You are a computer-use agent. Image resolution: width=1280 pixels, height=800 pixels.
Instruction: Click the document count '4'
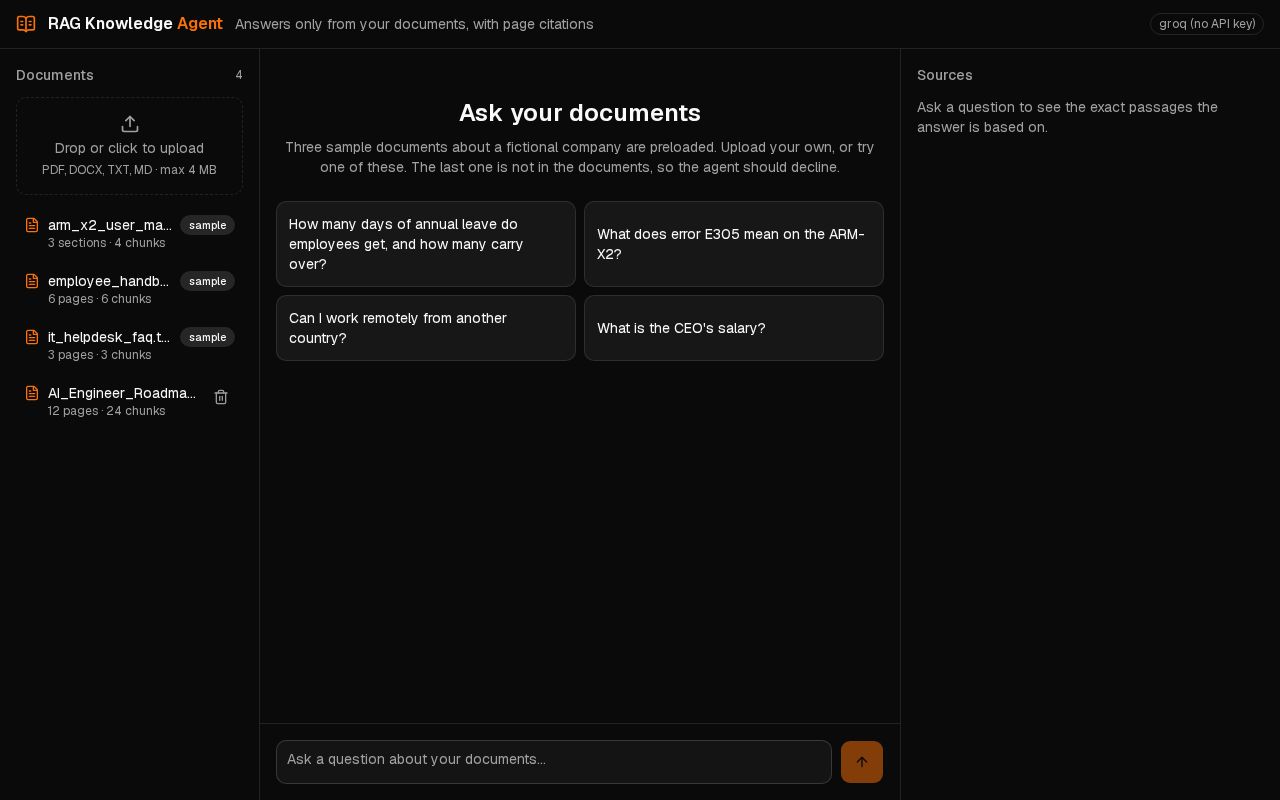coord(239,75)
